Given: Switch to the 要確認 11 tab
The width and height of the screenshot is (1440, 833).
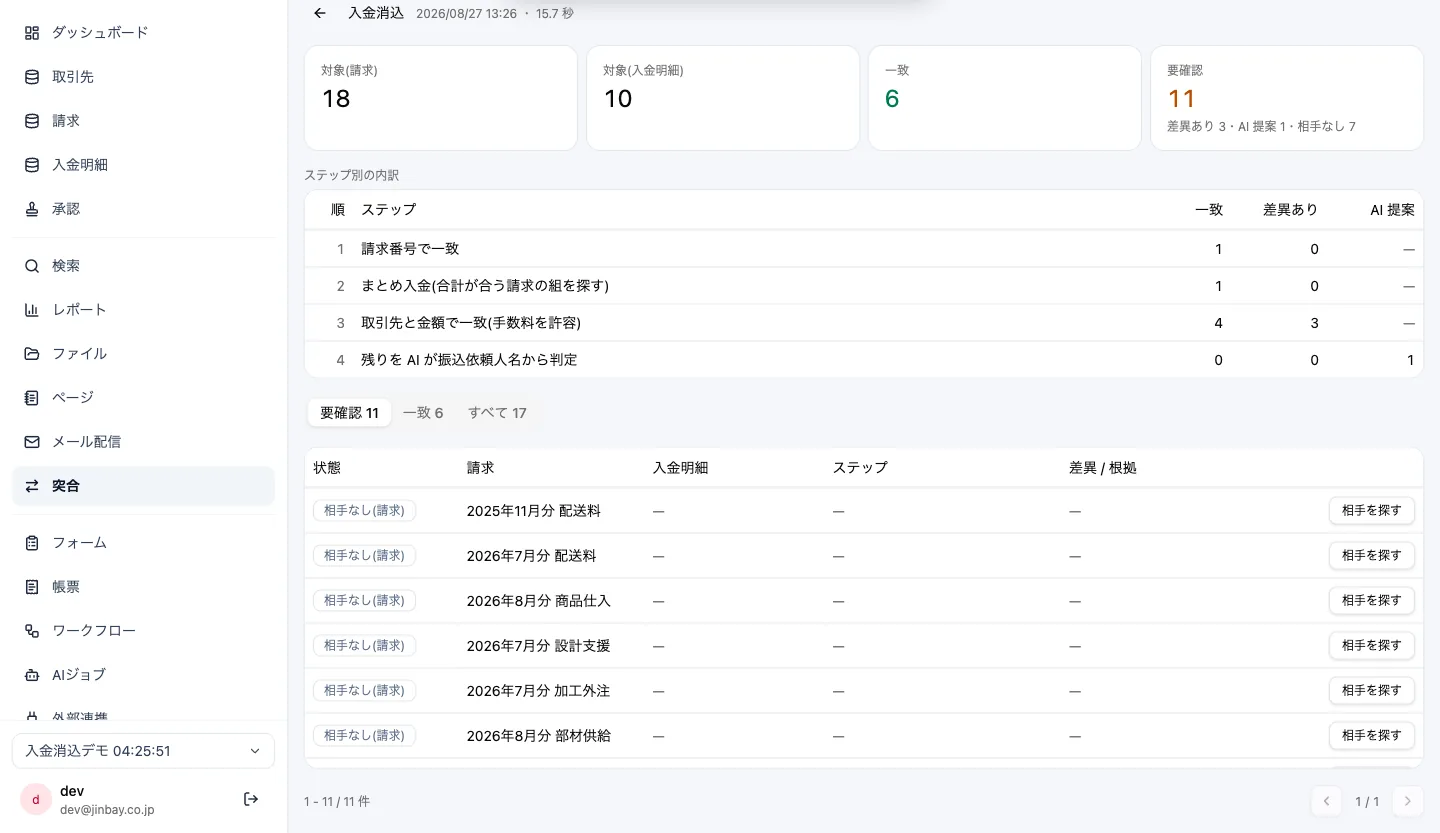Looking at the screenshot, I should click(349, 412).
